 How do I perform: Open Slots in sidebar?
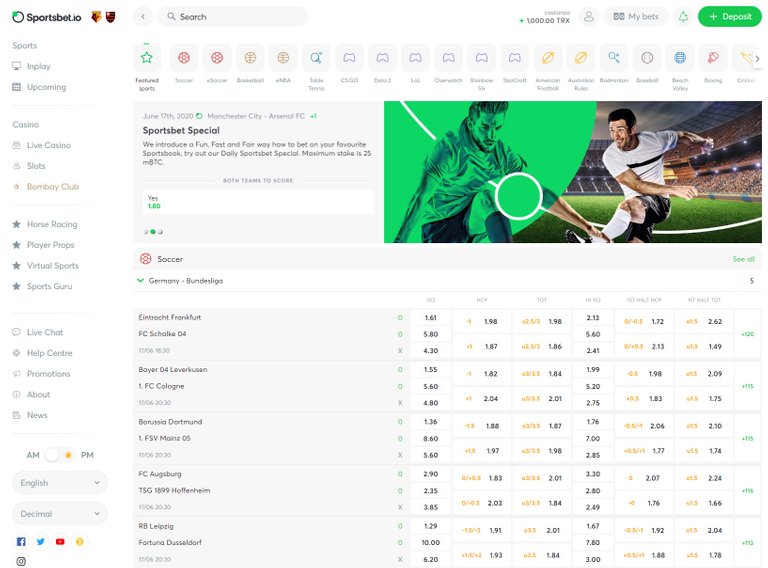point(29,166)
